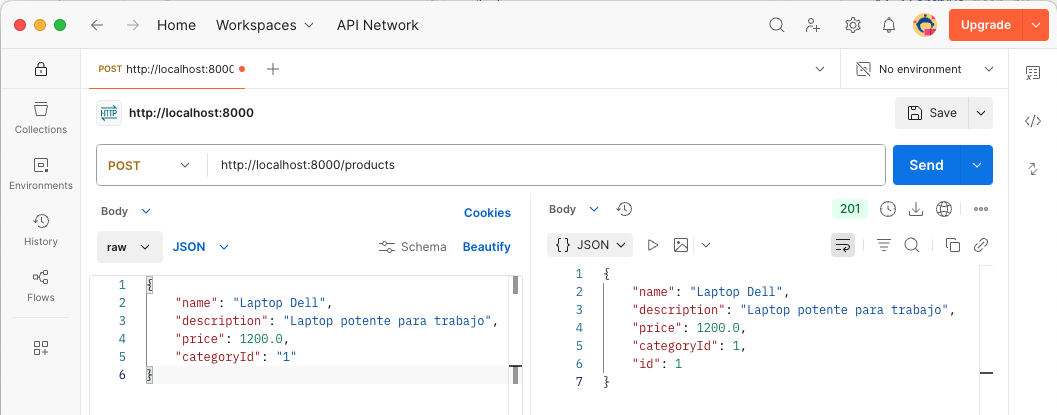Go to the Home menu
1057x415 pixels.
pyautogui.click(x=177, y=25)
